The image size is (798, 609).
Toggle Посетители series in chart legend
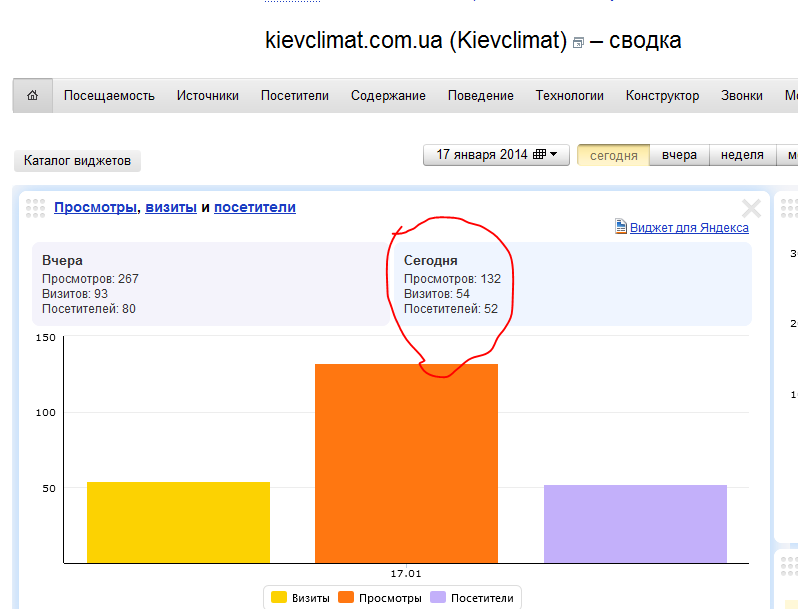click(x=472, y=598)
